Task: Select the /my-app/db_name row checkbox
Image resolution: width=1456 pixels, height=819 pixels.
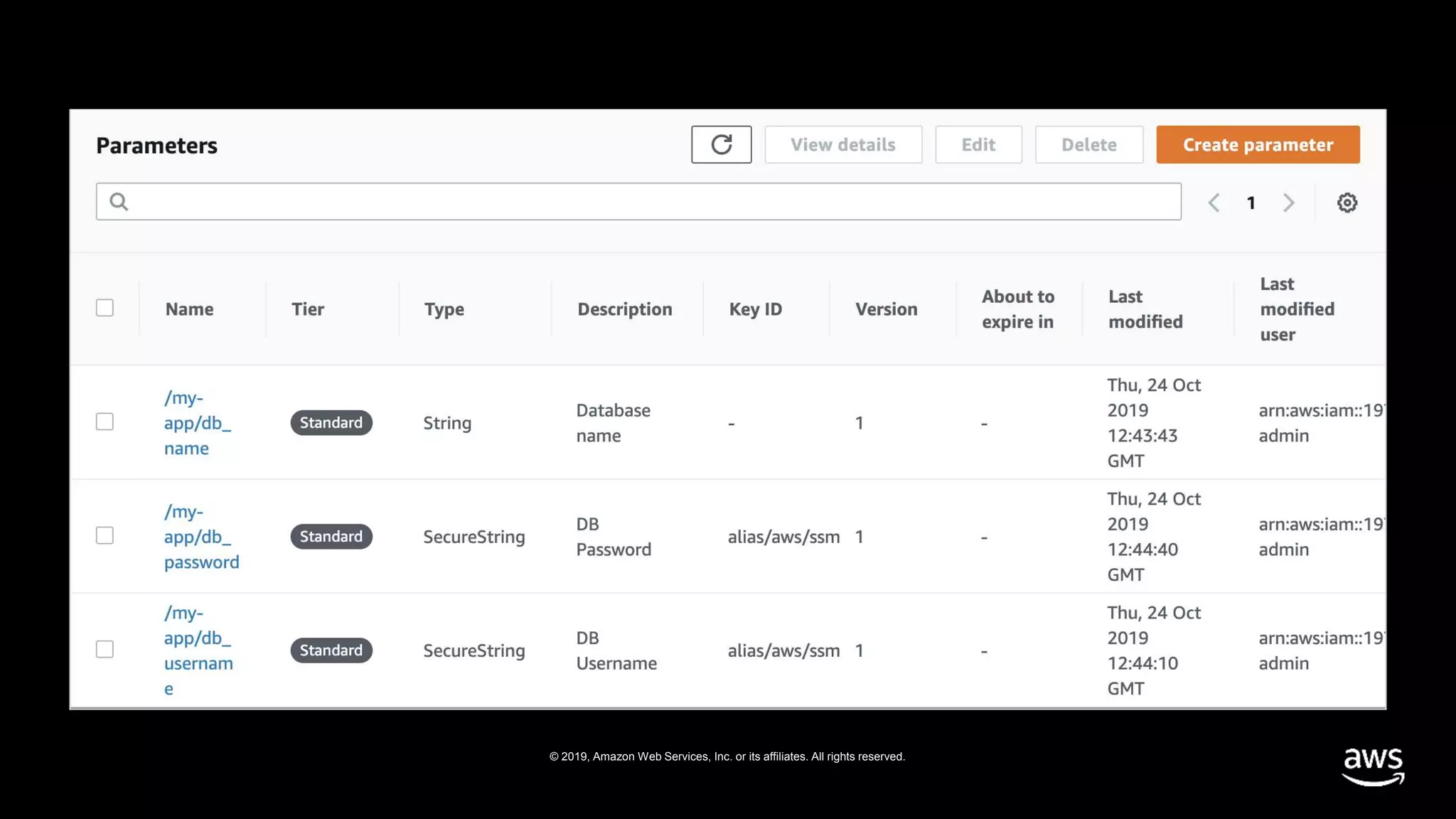Action: coord(105,422)
